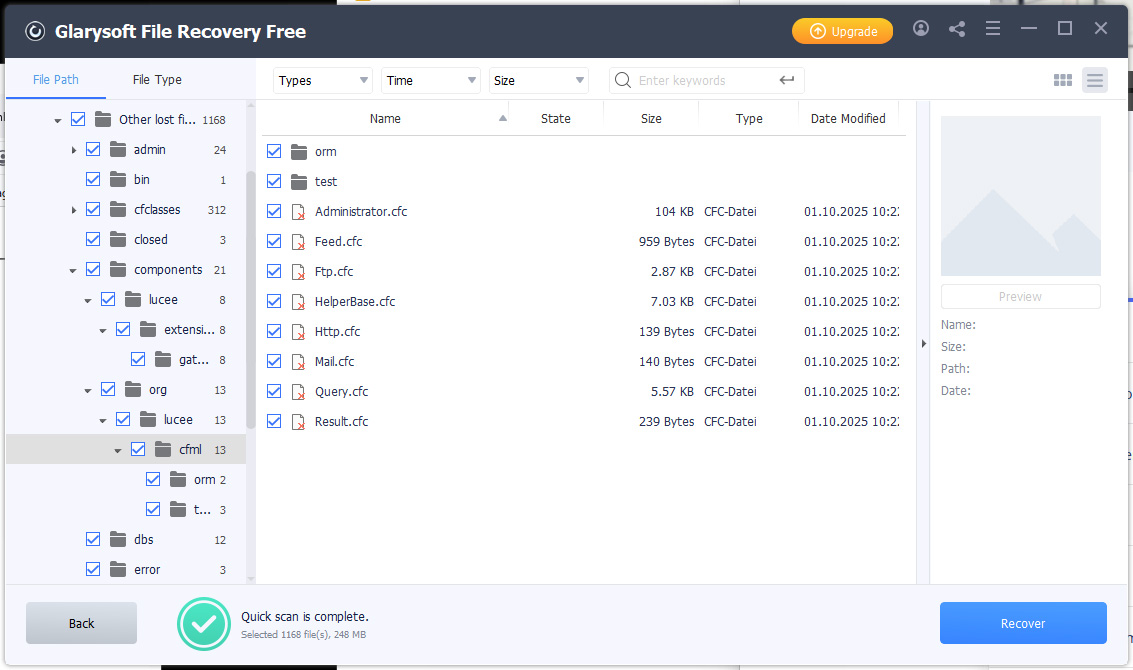
Task: Click the folder tree vertical scrollbar
Action: 250,300
